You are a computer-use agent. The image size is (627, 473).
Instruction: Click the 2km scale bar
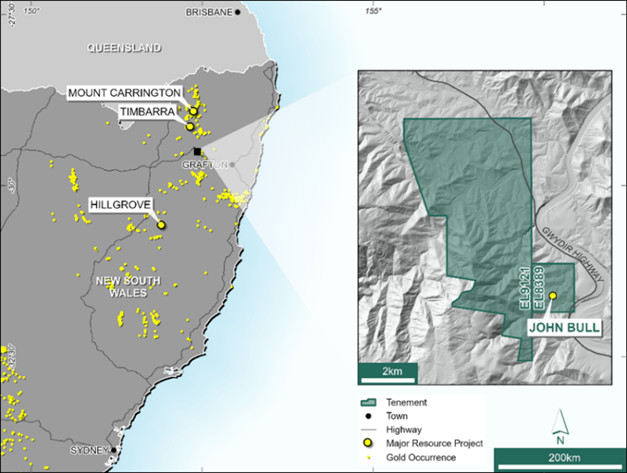387,371
